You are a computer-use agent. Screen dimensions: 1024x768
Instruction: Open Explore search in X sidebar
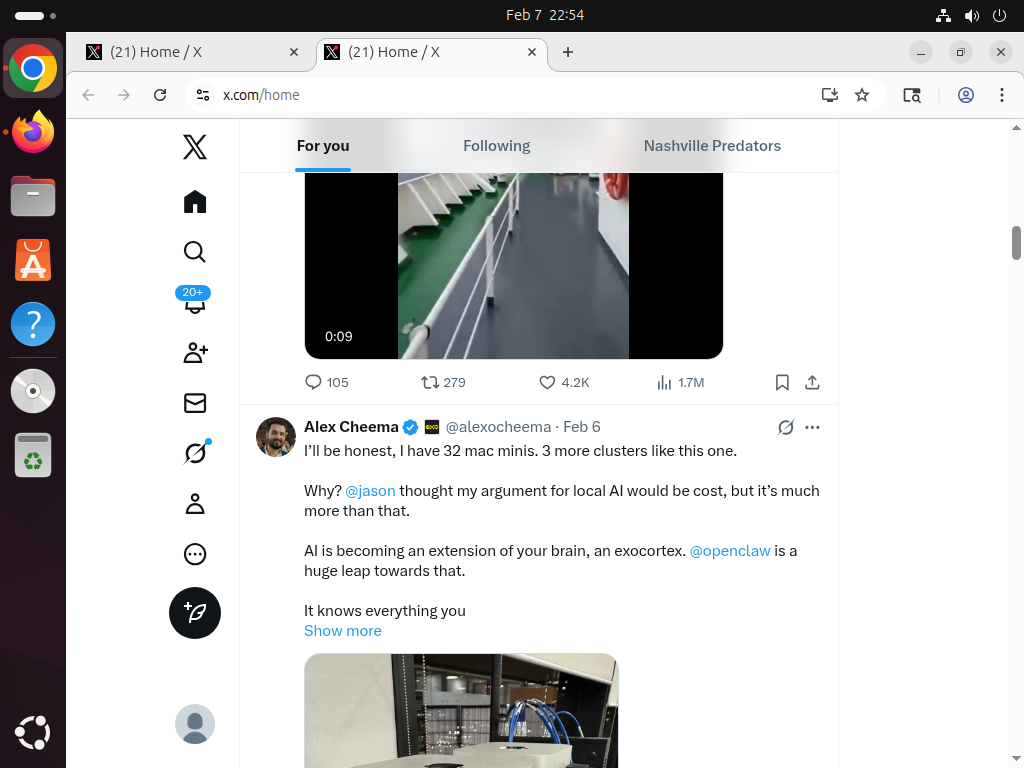195,252
